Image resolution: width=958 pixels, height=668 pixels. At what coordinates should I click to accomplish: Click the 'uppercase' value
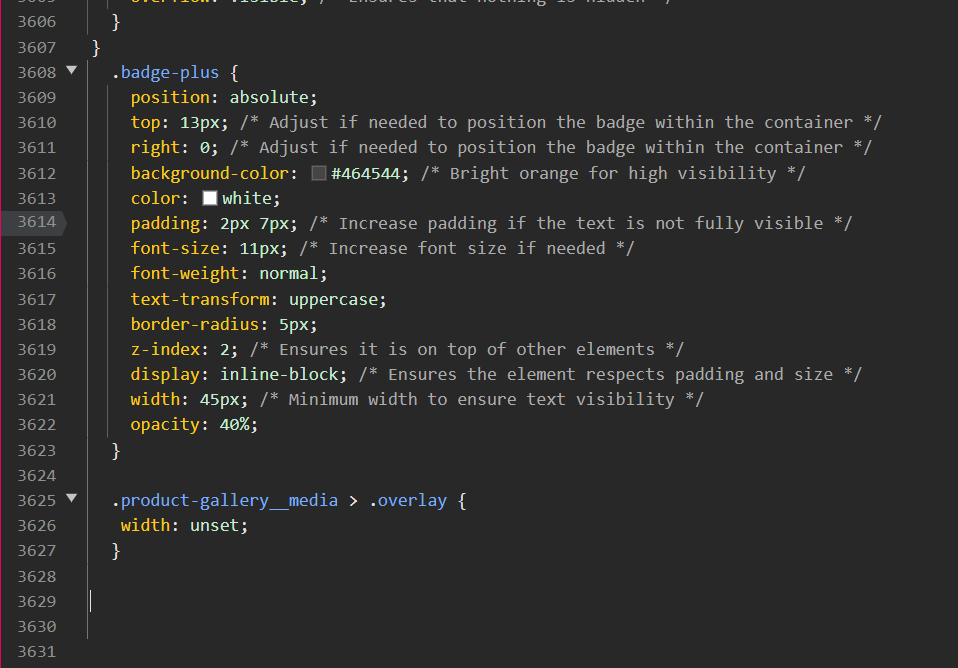[x=334, y=299]
